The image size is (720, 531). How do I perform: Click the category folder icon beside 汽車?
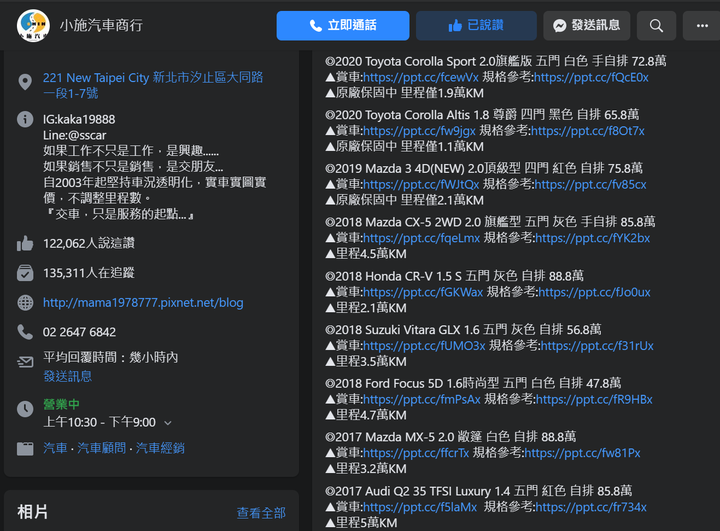(x=25, y=448)
